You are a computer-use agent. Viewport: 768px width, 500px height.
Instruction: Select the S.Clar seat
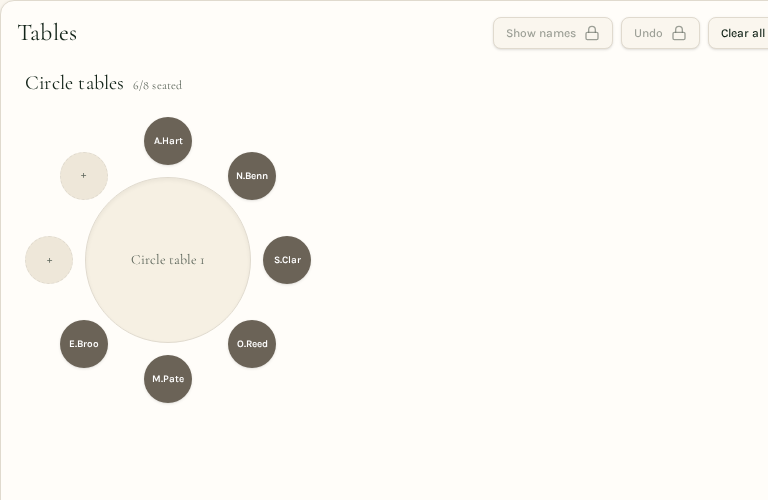point(287,260)
